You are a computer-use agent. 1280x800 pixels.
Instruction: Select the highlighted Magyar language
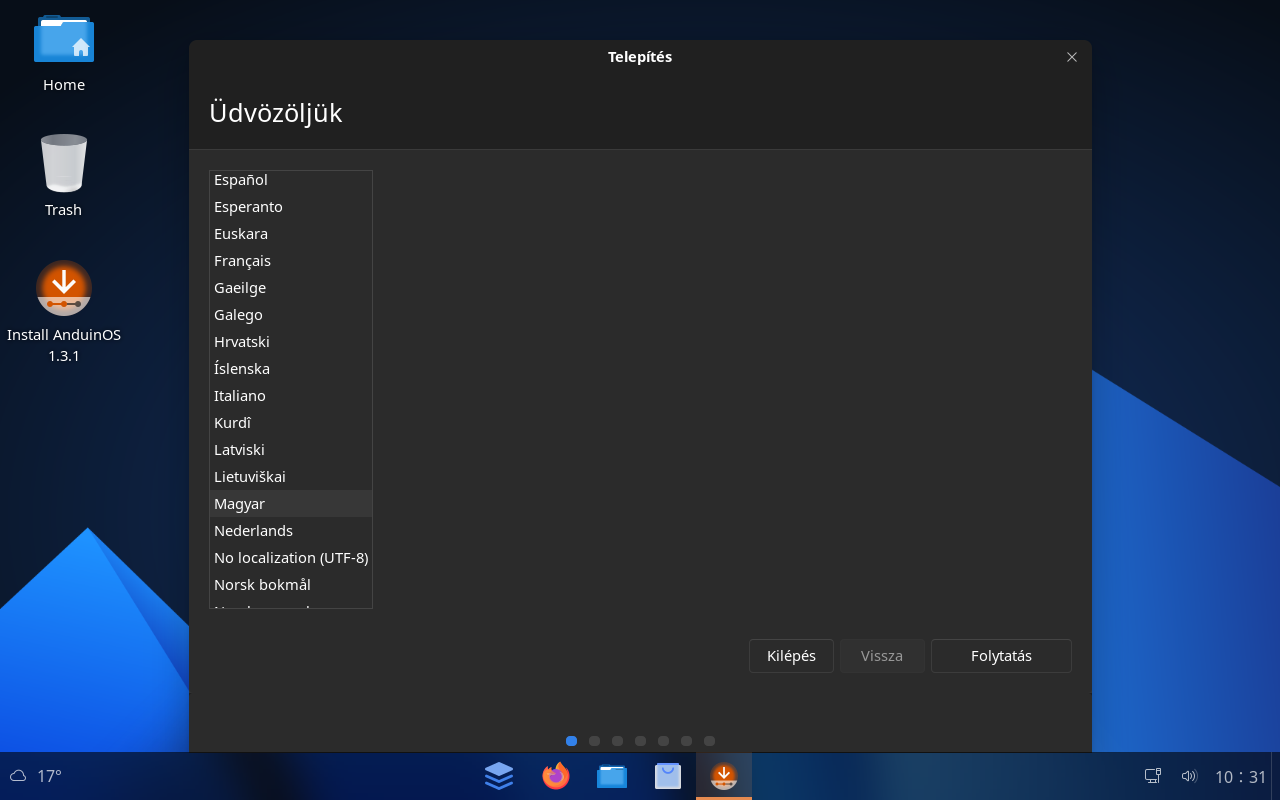click(x=291, y=504)
